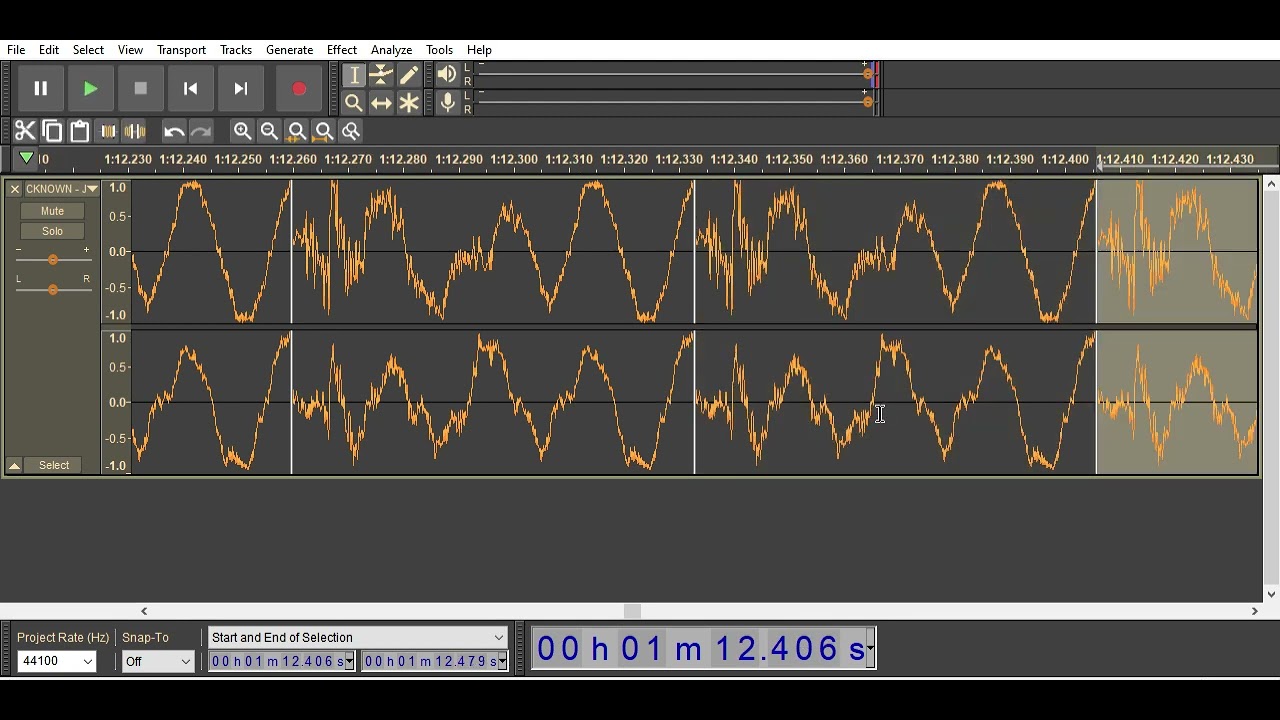
Task: Fit selection to window width
Action: pyautogui.click(x=297, y=131)
